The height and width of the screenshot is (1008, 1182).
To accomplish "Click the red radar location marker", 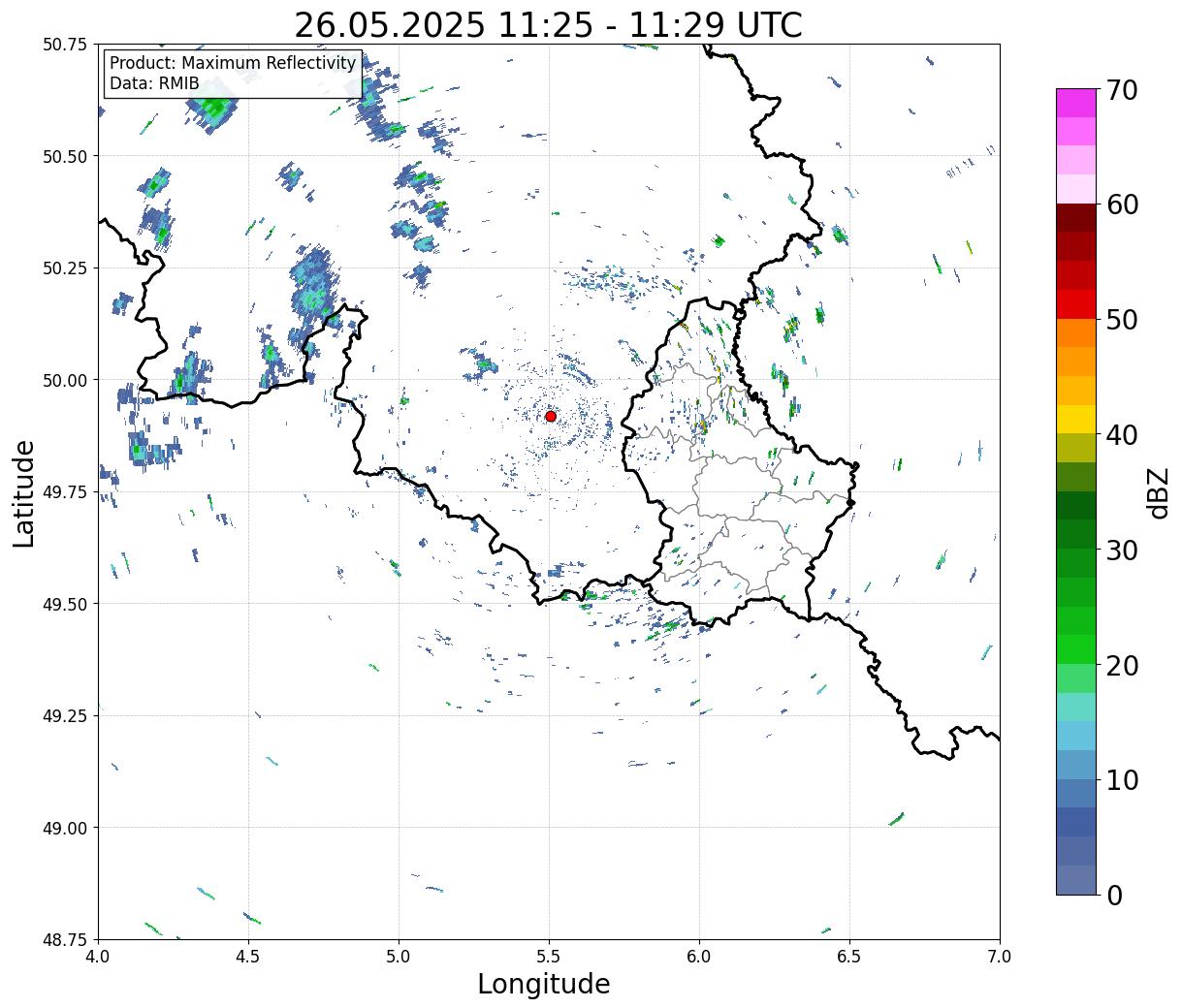I will (x=550, y=416).
